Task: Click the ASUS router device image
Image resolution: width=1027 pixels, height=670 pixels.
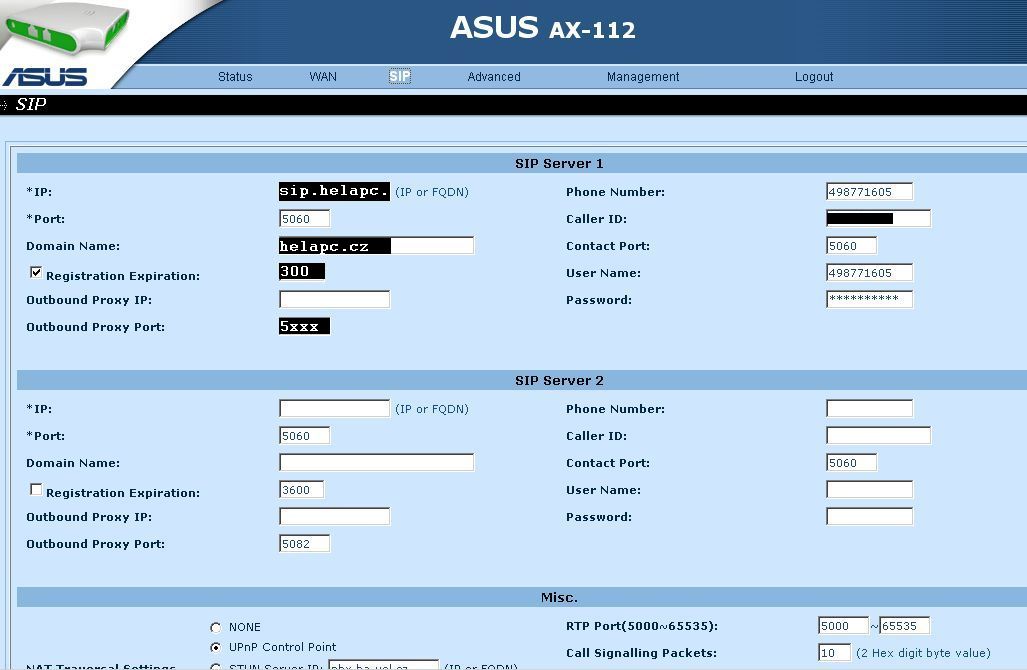Action: [x=65, y=28]
